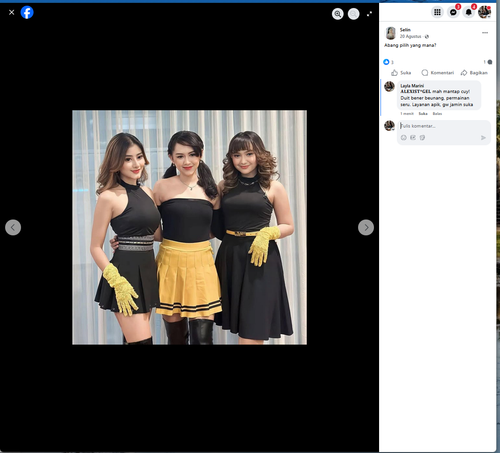Open Messenger chats icon
500x453 pixels.
(453, 12)
